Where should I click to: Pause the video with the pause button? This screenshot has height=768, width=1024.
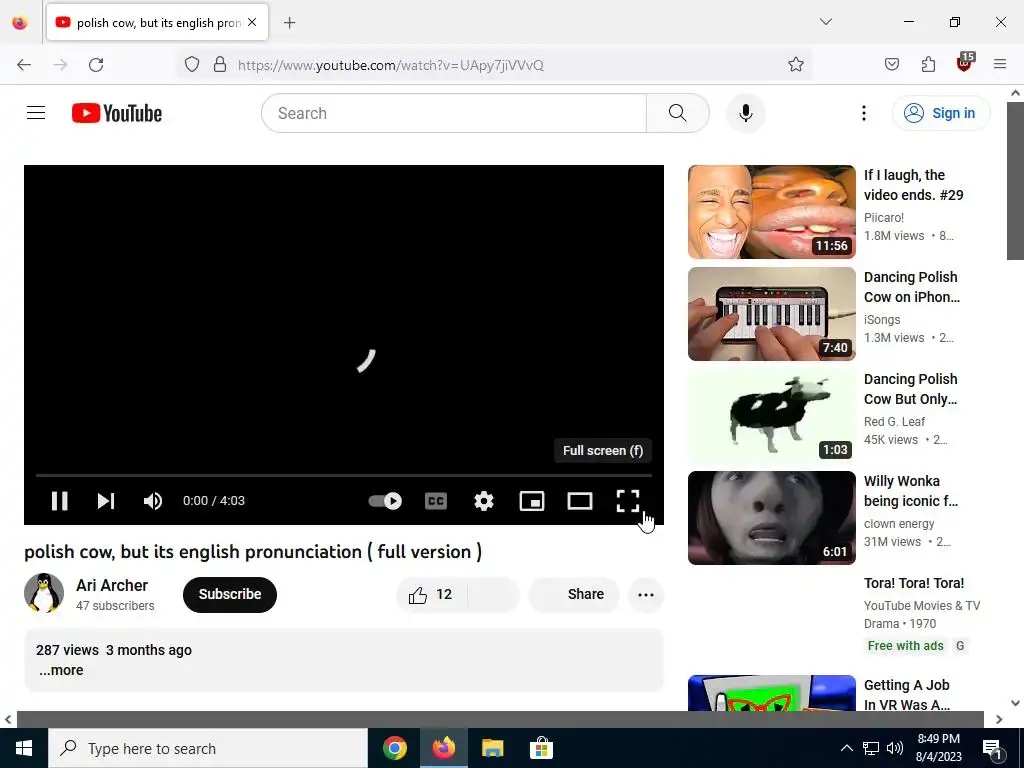click(x=59, y=501)
